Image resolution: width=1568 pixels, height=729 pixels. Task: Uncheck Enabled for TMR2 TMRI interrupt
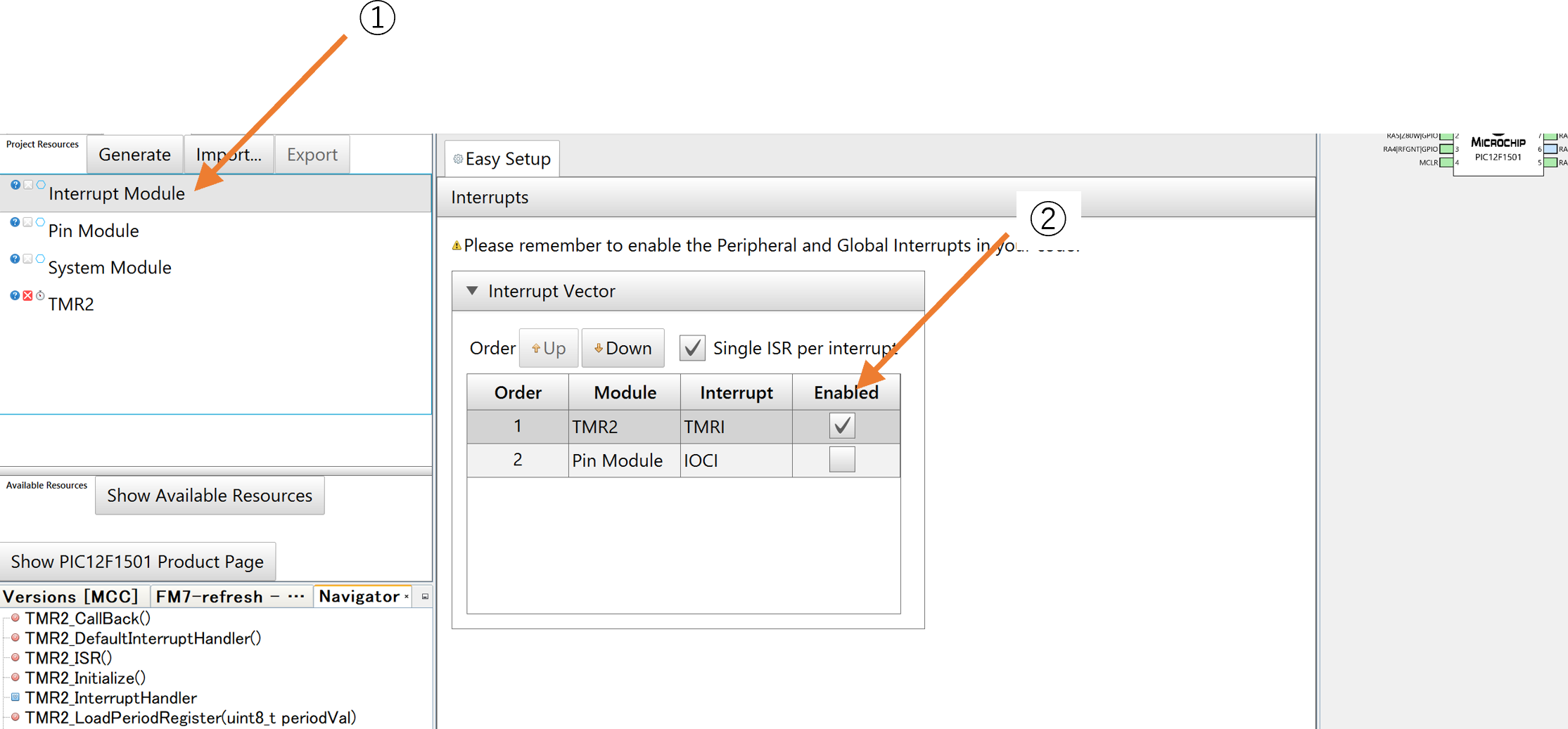[x=841, y=426]
